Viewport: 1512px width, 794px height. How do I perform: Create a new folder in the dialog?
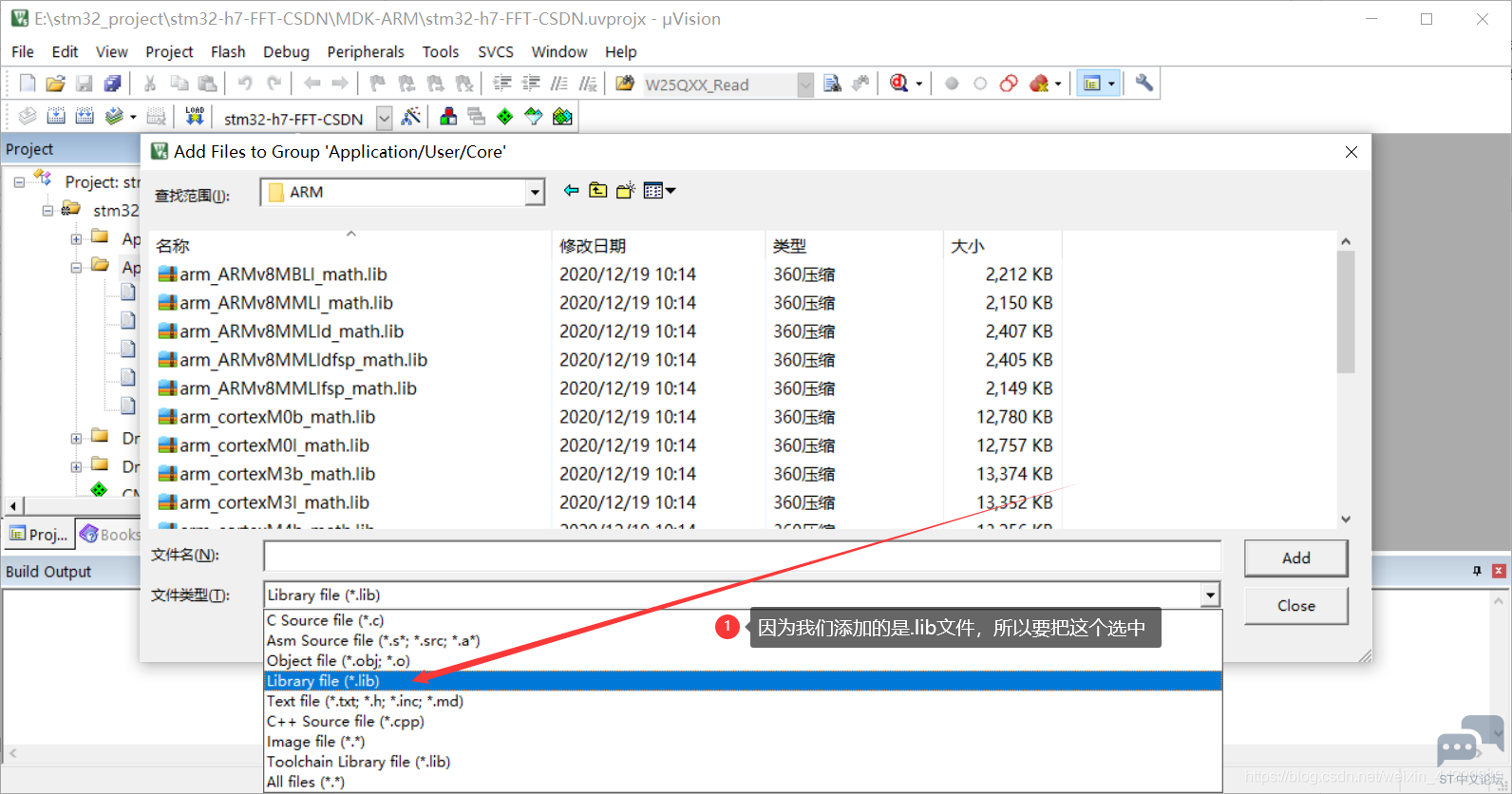point(625,191)
